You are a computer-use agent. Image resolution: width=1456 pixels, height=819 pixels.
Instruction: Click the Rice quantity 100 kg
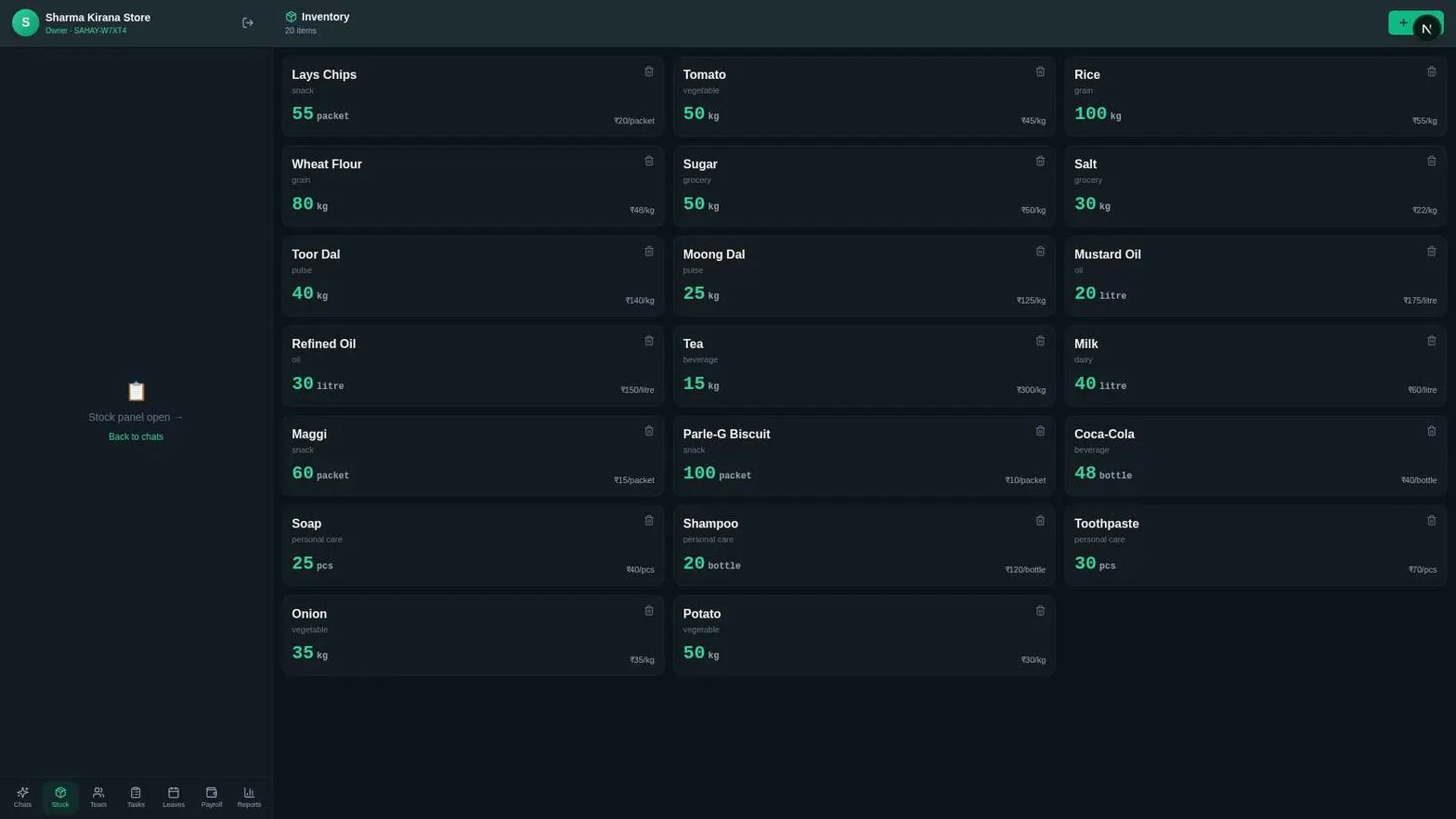point(1098,114)
